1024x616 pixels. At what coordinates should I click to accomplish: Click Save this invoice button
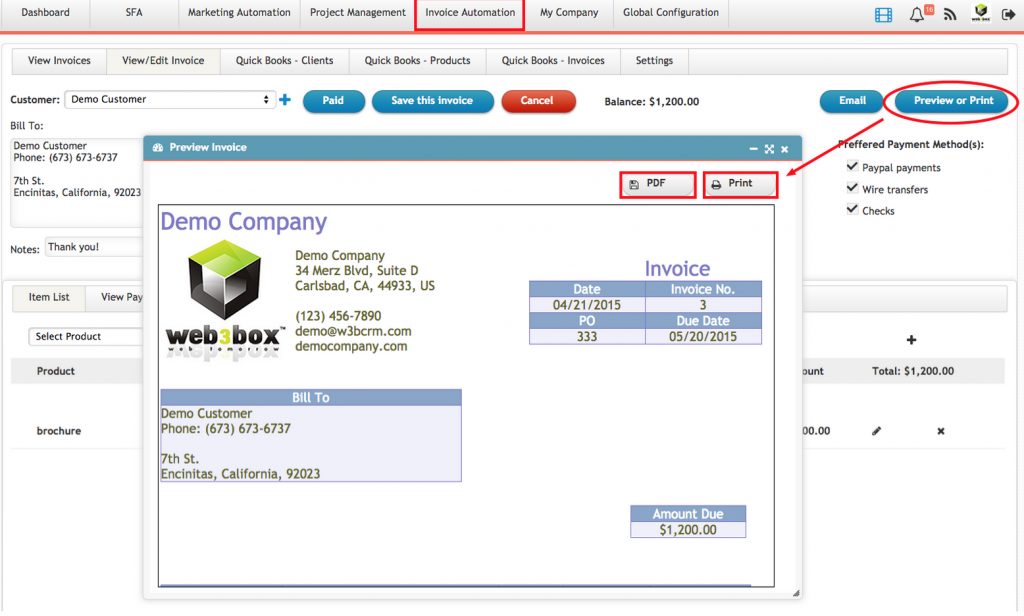coord(432,101)
